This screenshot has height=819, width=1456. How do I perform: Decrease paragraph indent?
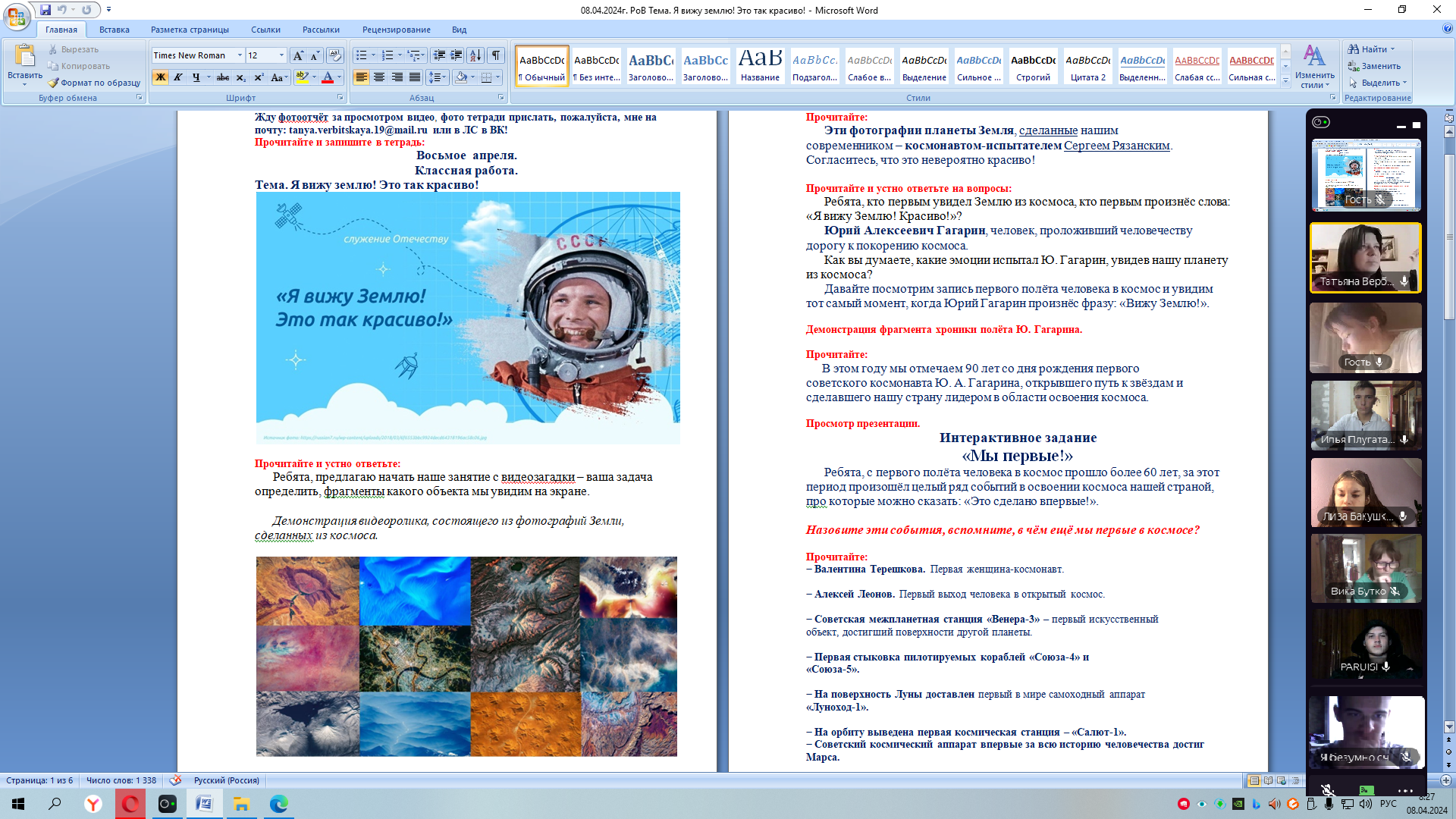coord(439,55)
